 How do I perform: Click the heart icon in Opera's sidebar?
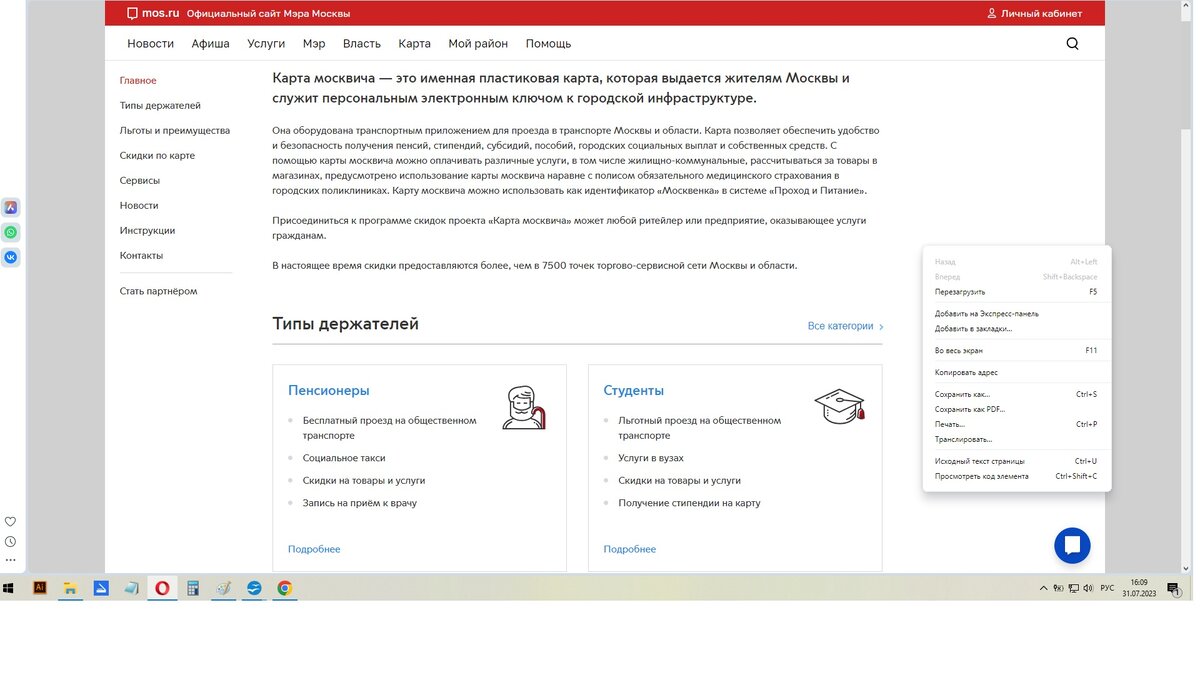click(x=10, y=521)
